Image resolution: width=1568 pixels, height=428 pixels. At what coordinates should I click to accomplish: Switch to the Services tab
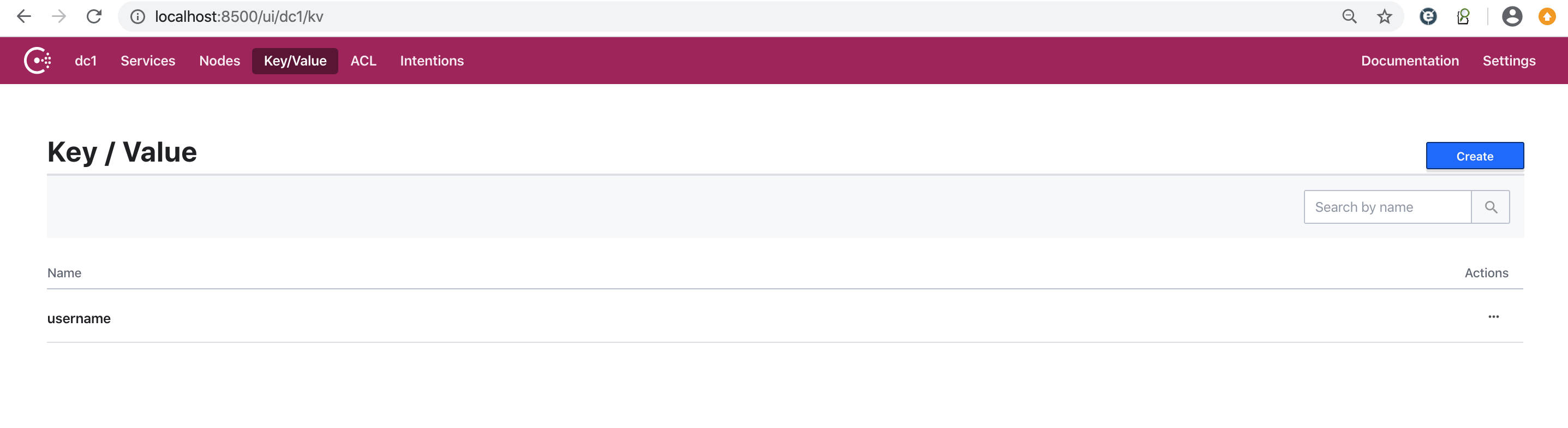tap(148, 60)
